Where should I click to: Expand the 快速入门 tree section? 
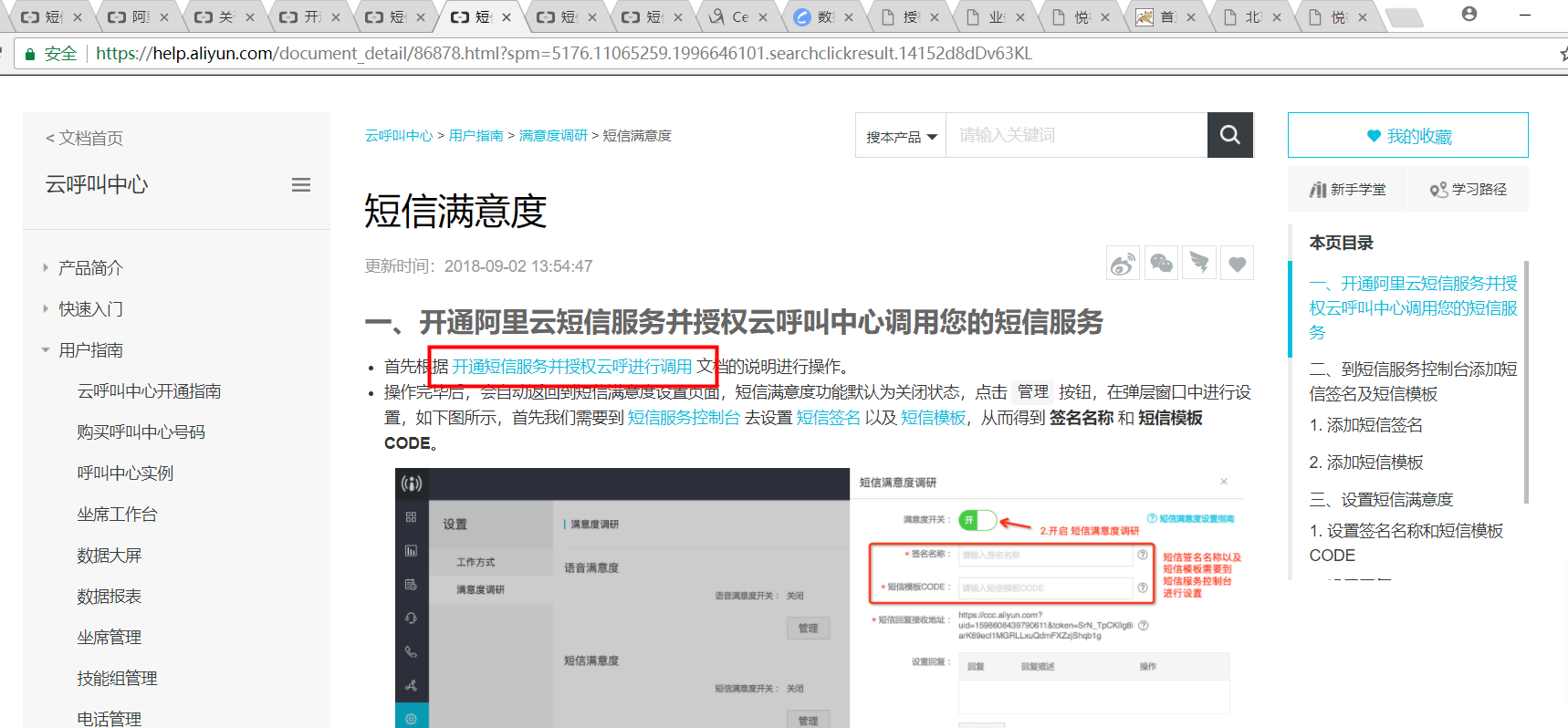click(x=46, y=308)
